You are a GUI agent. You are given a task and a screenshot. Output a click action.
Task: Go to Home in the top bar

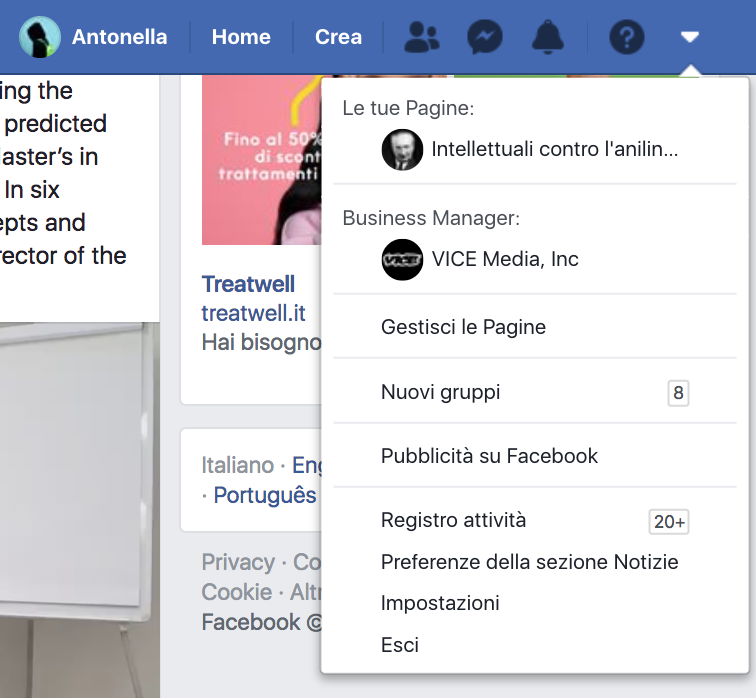click(x=241, y=37)
